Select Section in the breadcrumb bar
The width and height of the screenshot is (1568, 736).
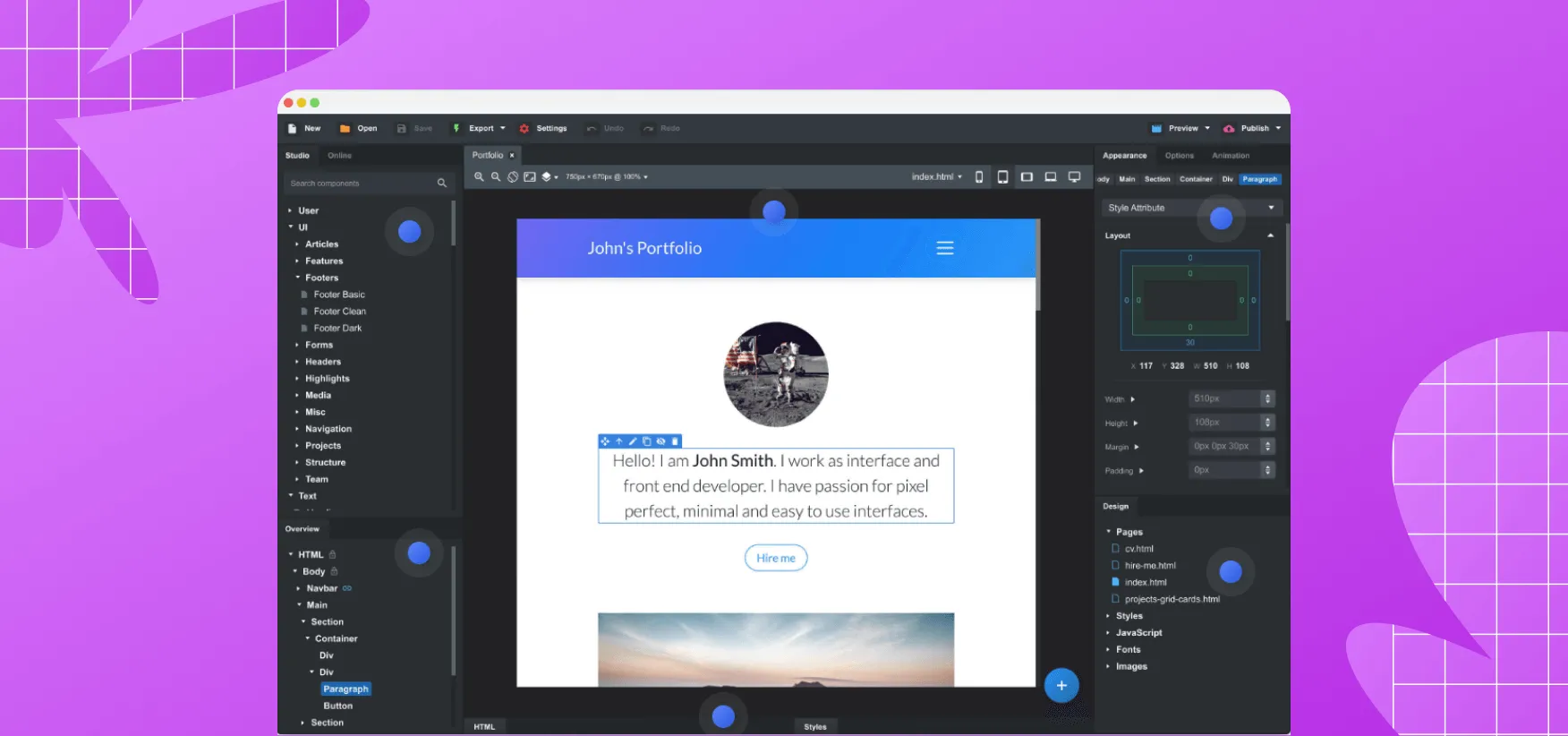(x=1157, y=179)
